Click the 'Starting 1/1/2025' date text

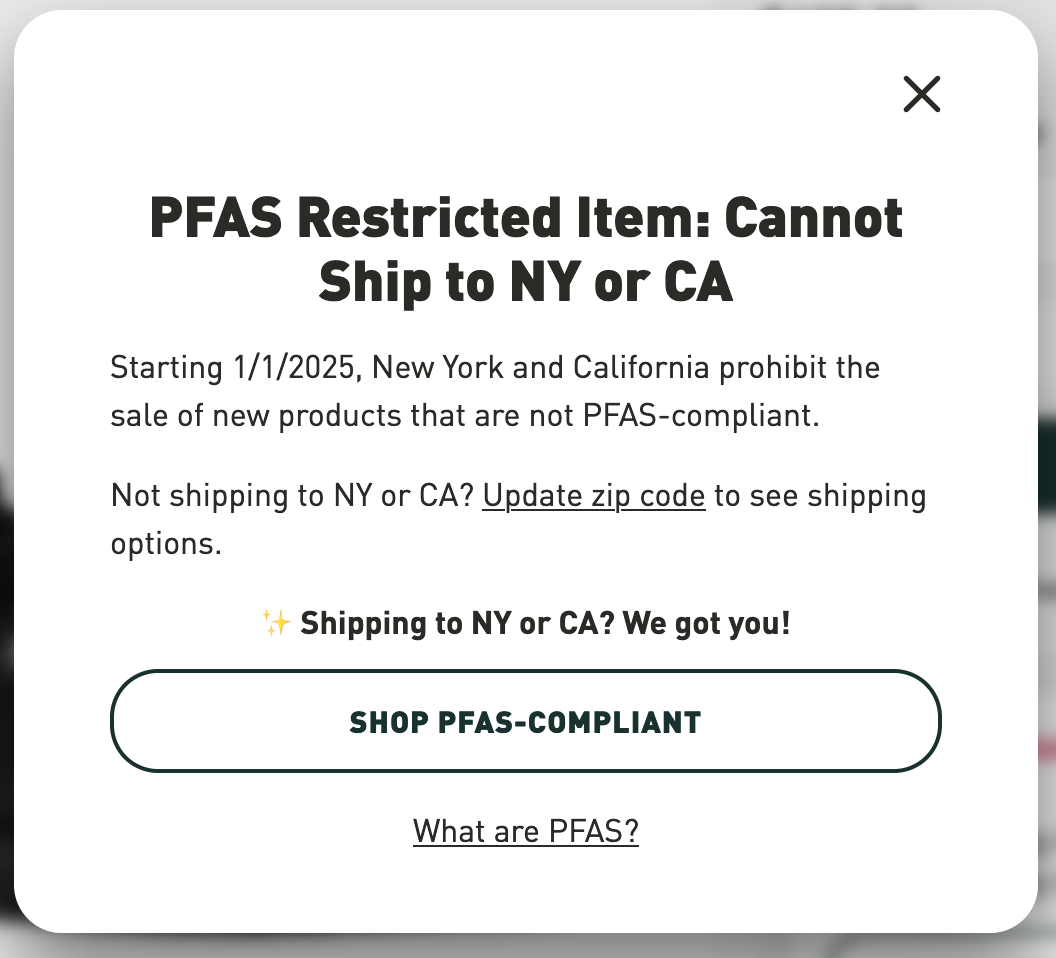[234, 368]
